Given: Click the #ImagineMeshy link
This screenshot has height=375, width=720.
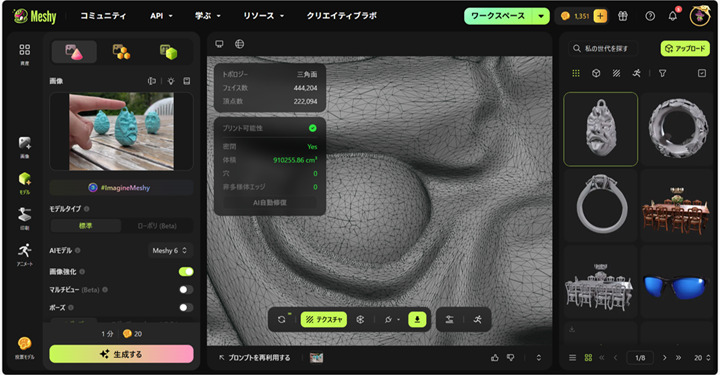Looking at the screenshot, I should 121,188.
